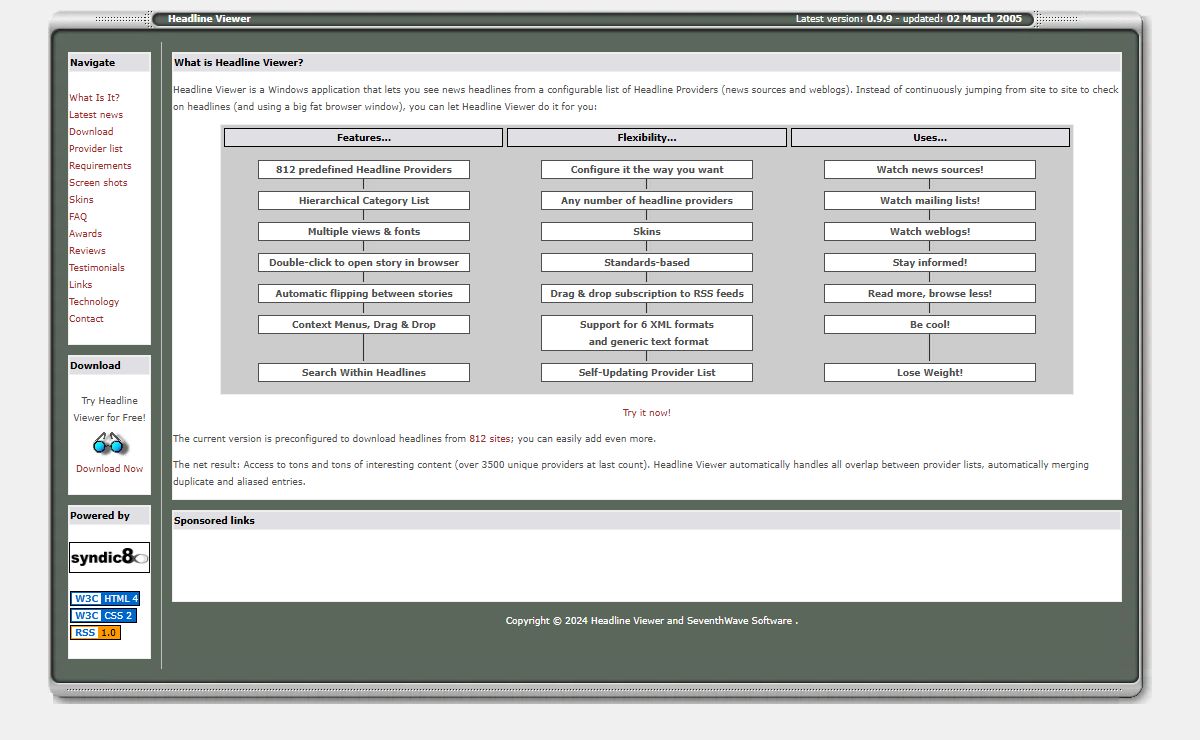Visit the Awards page
The height and width of the screenshot is (740, 1200).
click(85, 234)
